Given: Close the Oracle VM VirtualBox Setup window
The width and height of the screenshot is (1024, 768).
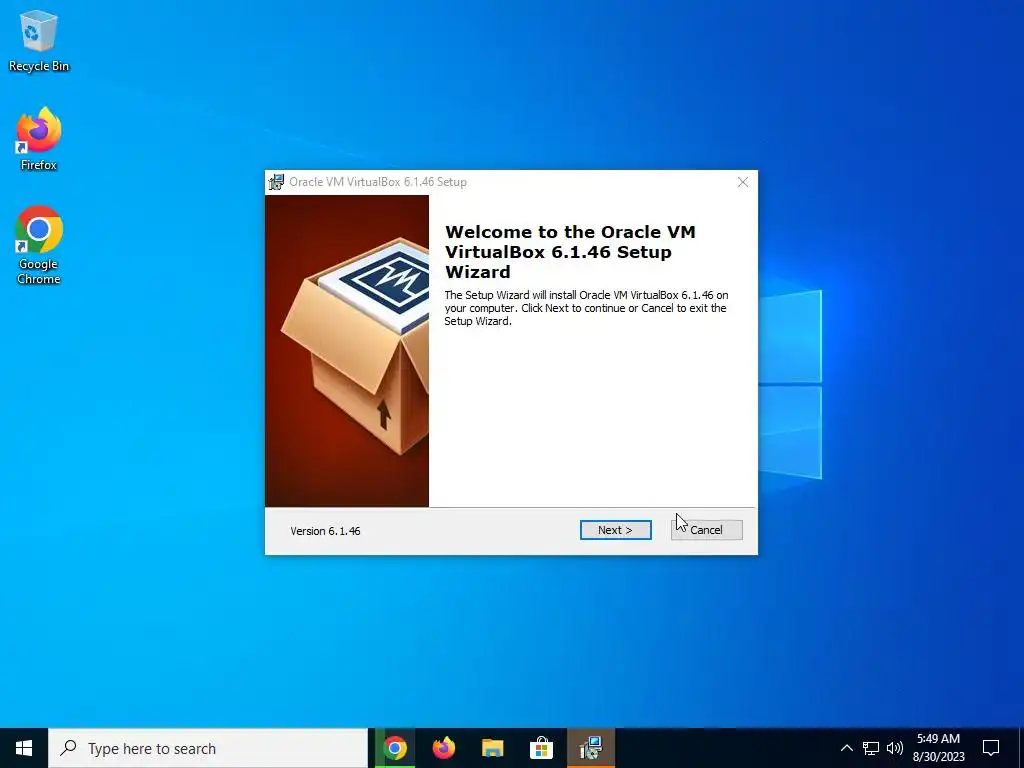Looking at the screenshot, I should [743, 182].
